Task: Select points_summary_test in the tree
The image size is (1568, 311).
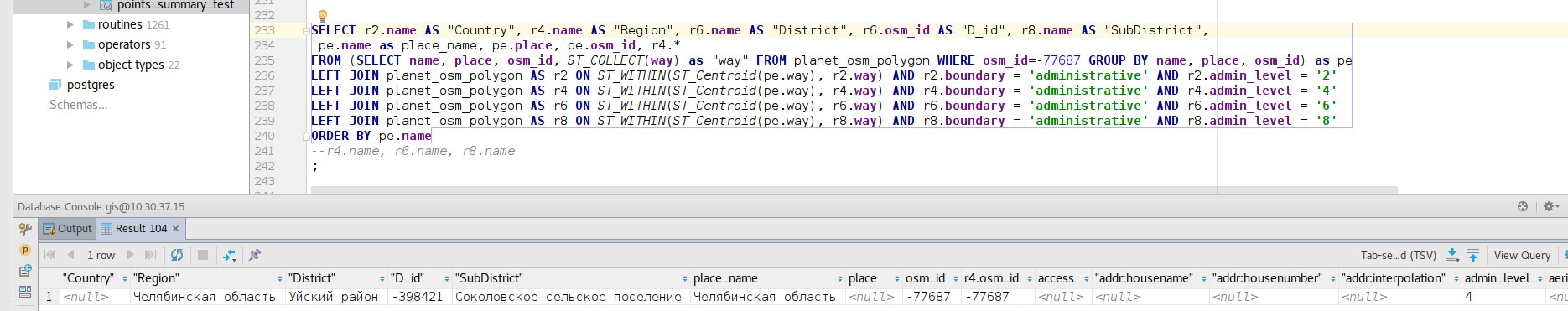Action: [175, 5]
